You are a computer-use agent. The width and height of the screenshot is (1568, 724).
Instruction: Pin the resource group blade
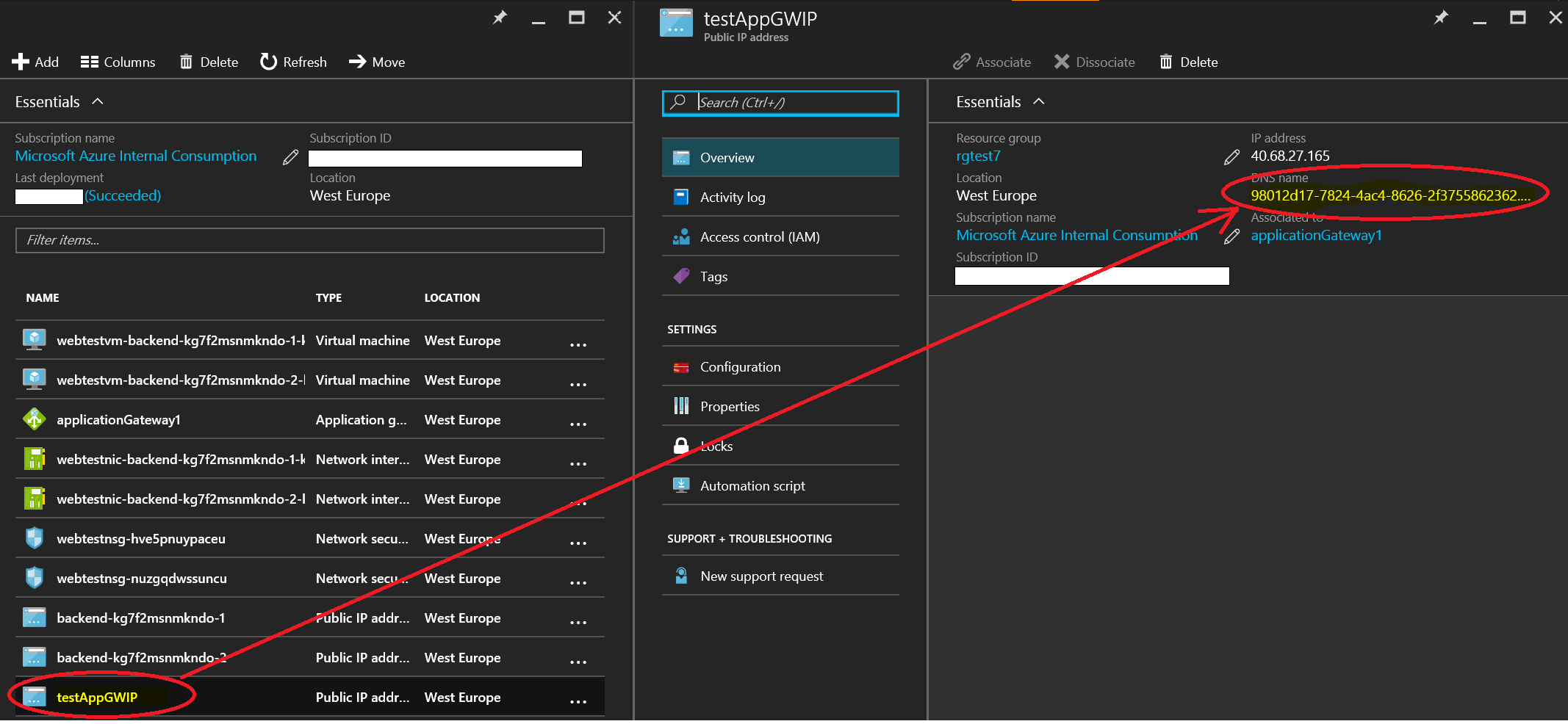(500, 17)
